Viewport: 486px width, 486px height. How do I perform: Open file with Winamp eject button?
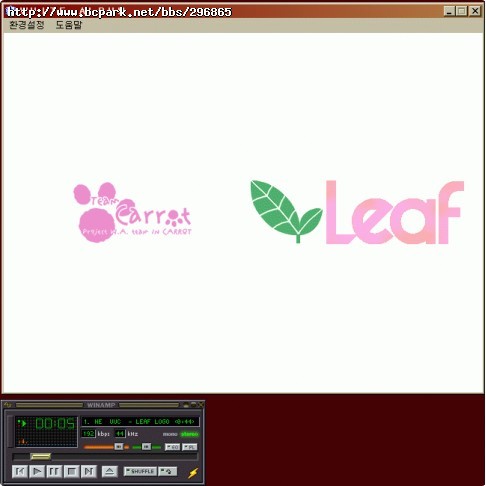coord(110,471)
